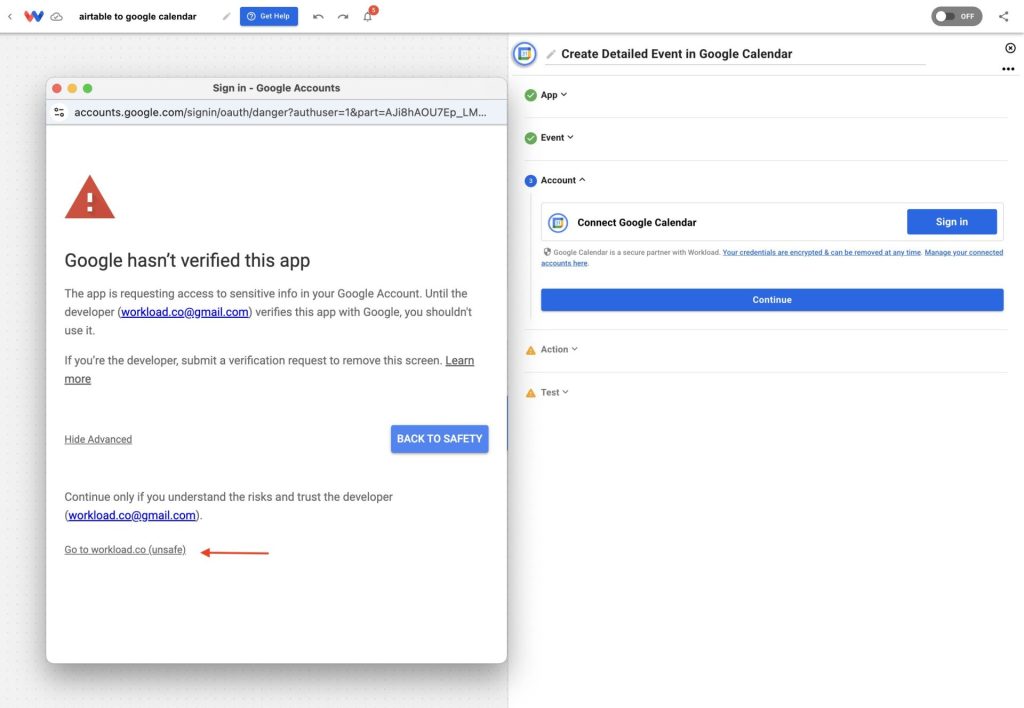Click the cloud sync icon
The width and height of the screenshot is (1024, 708).
57,16
